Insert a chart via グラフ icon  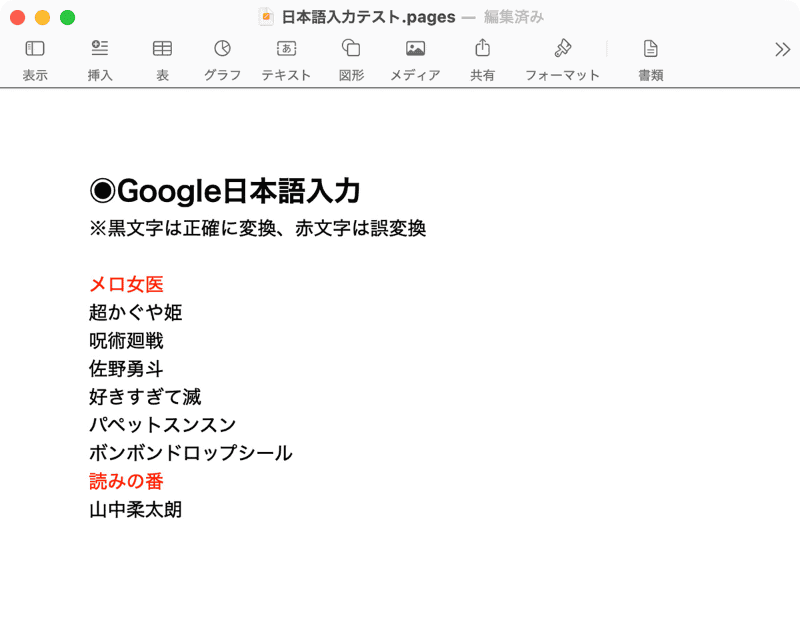(x=222, y=48)
